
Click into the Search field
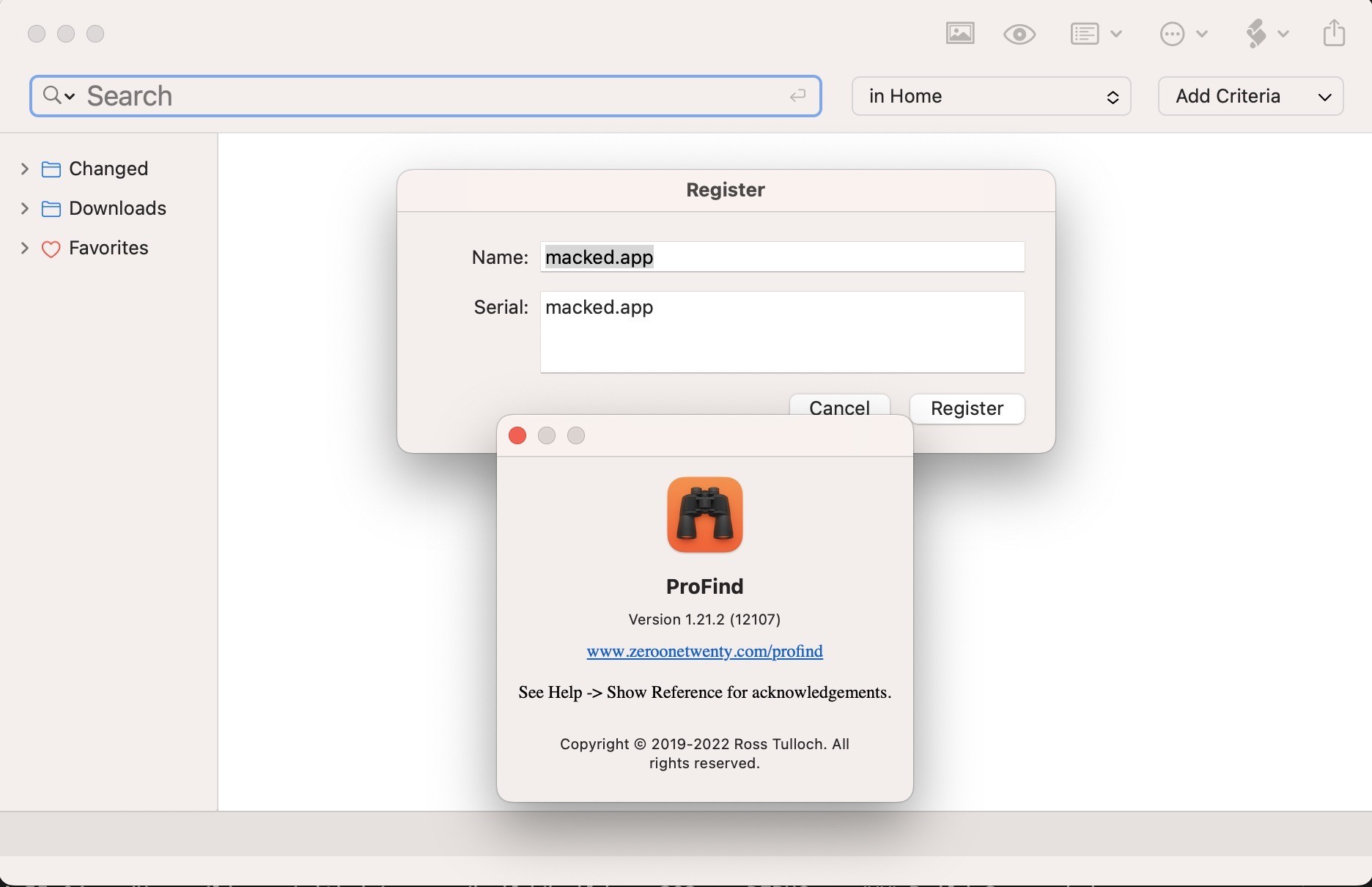click(x=425, y=96)
